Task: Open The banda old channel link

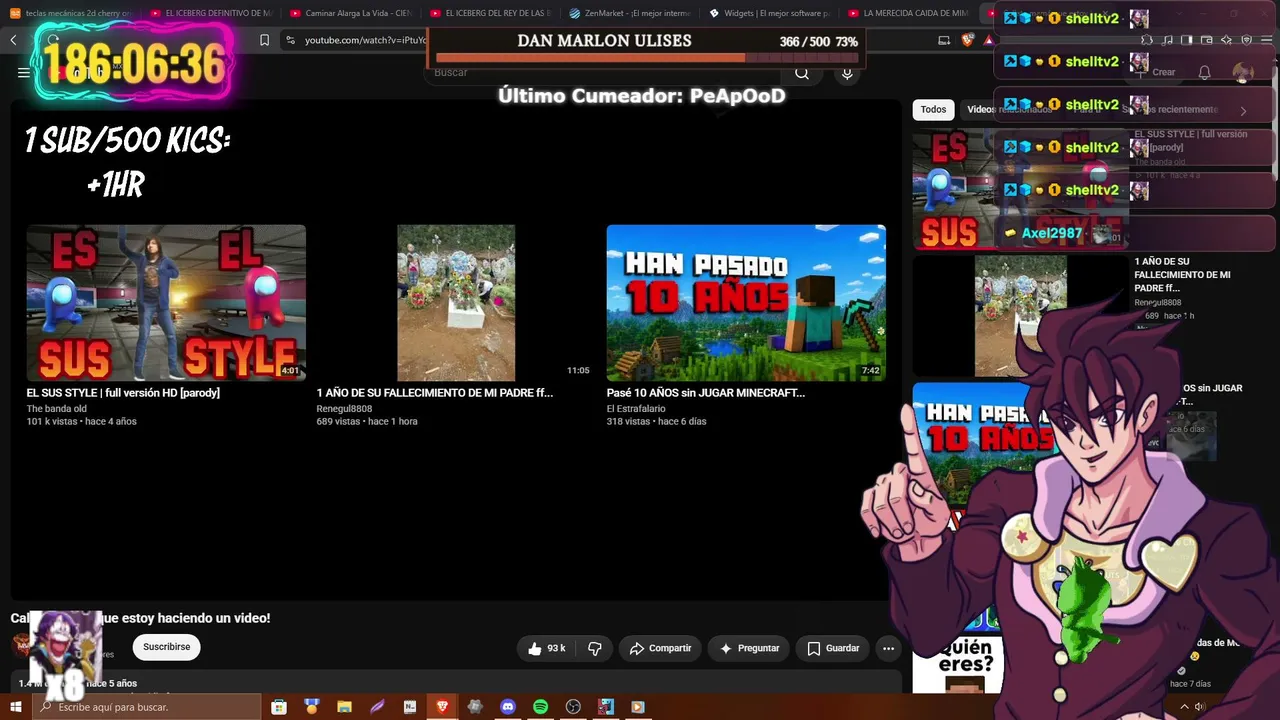Action: click(x=56, y=409)
